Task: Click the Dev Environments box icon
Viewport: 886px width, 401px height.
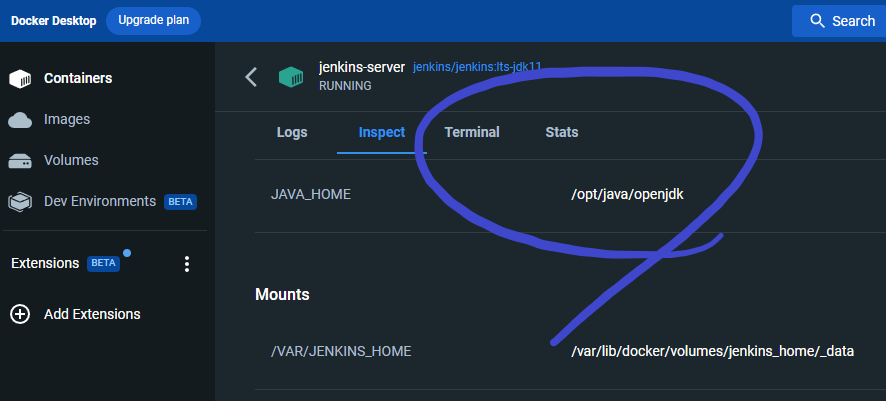Action: [20, 202]
